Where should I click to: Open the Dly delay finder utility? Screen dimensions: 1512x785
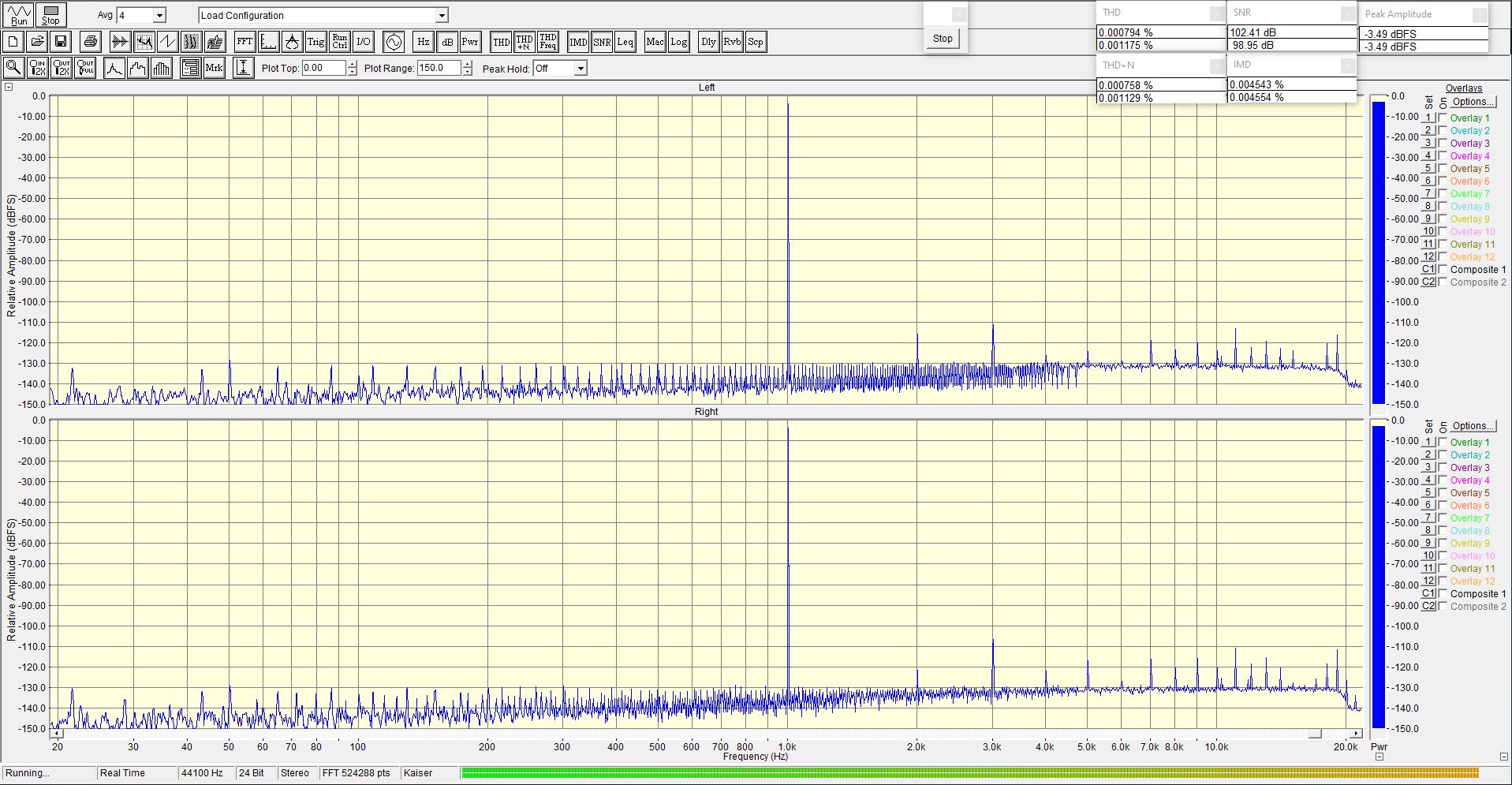[708, 42]
